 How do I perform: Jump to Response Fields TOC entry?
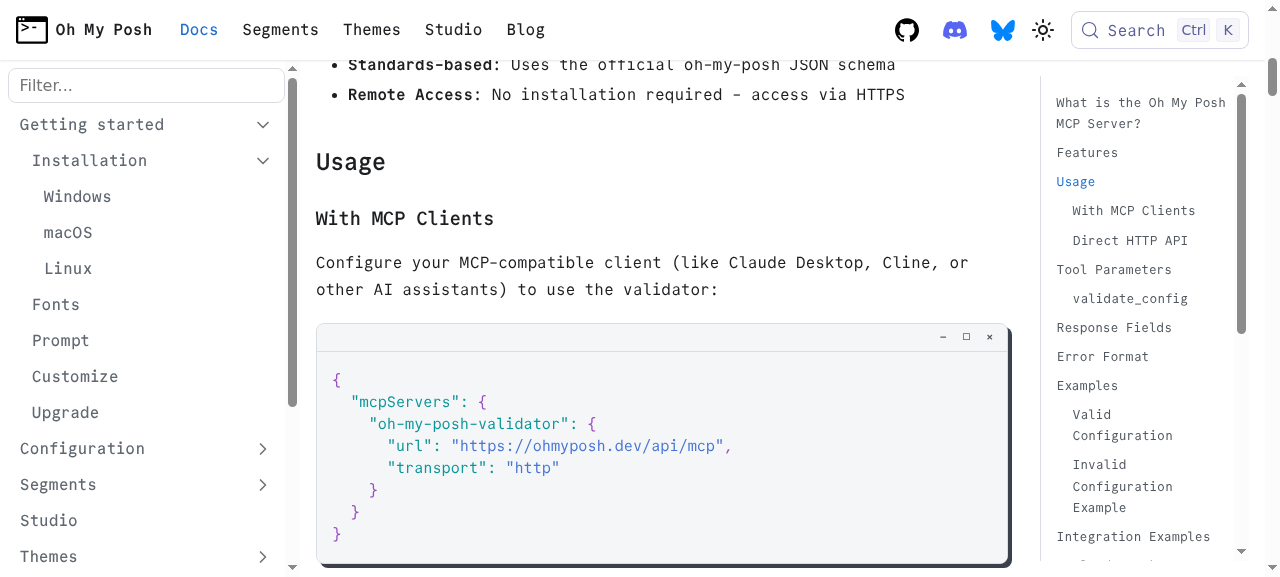click(1114, 328)
